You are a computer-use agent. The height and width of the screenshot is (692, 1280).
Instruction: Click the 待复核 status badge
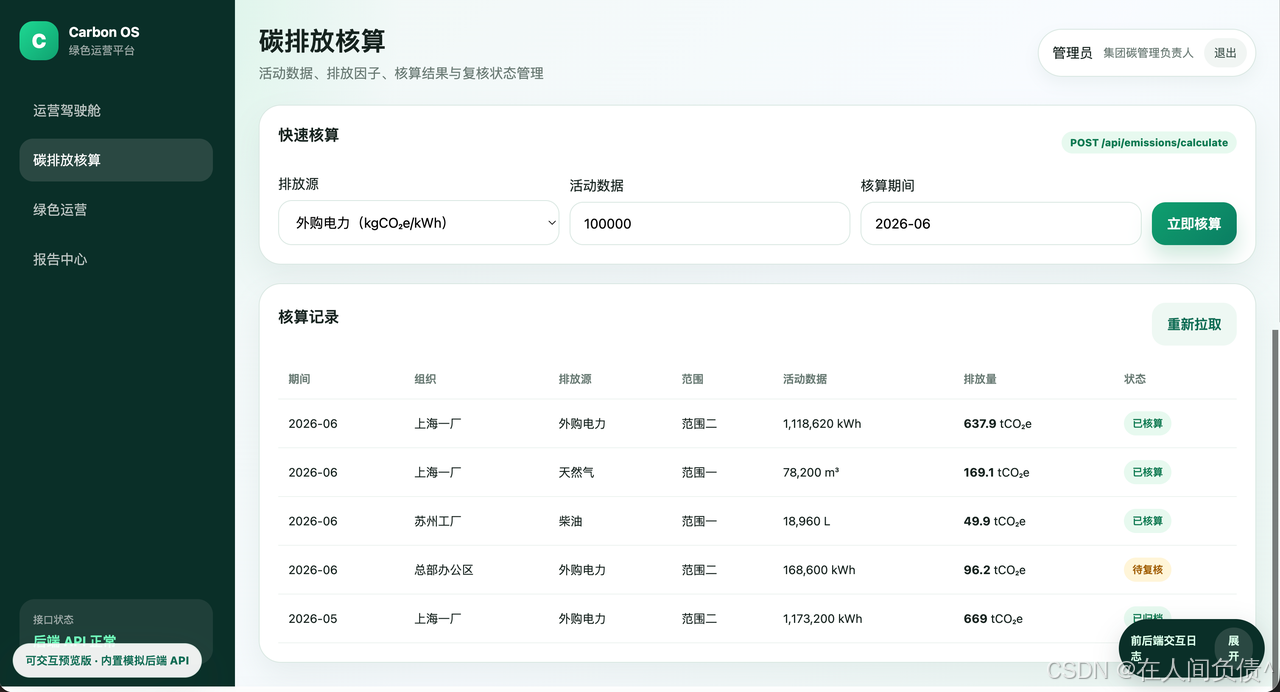click(x=1148, y=570)
